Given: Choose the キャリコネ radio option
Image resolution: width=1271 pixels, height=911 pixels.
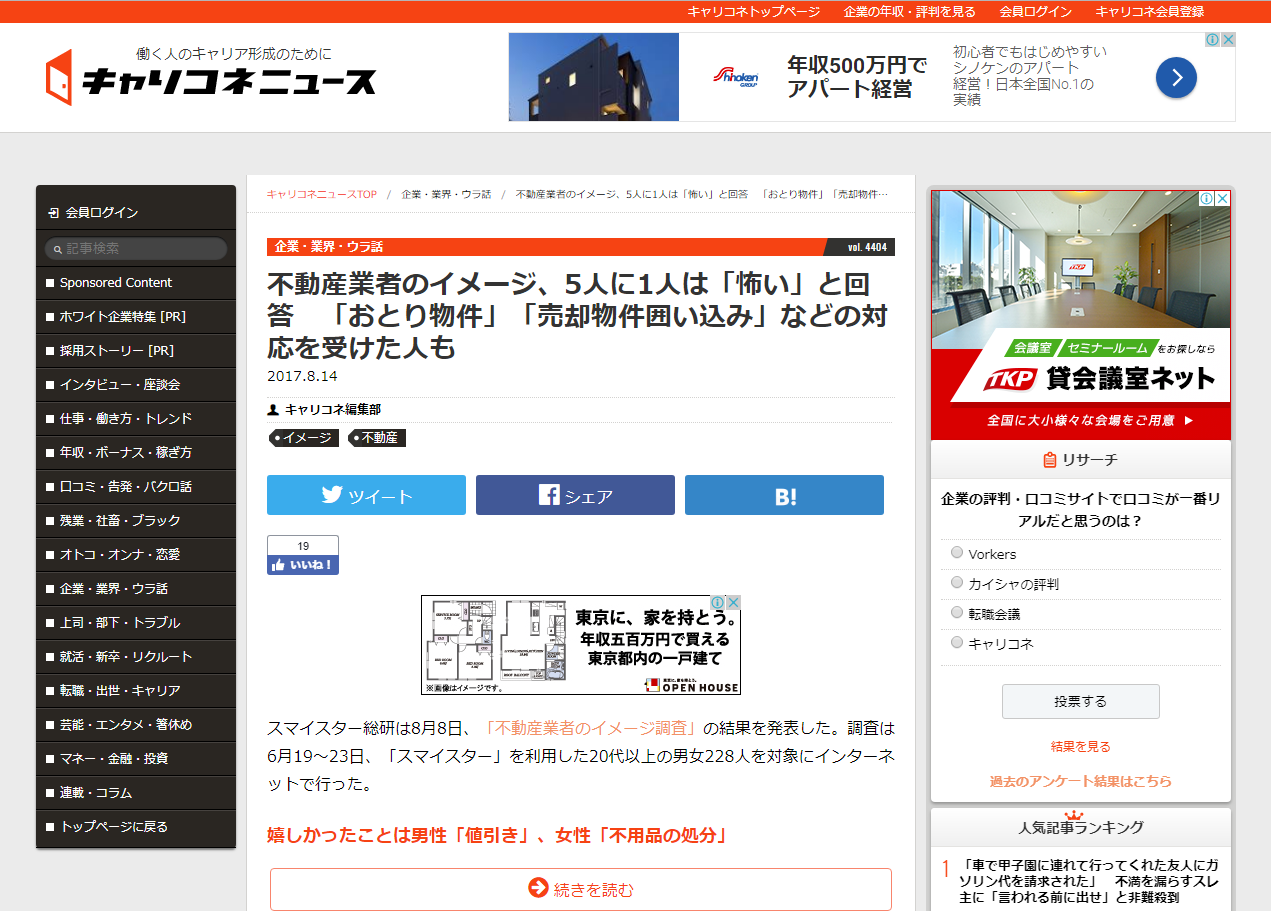Looking at the screenshot, I should coord(957,642).
